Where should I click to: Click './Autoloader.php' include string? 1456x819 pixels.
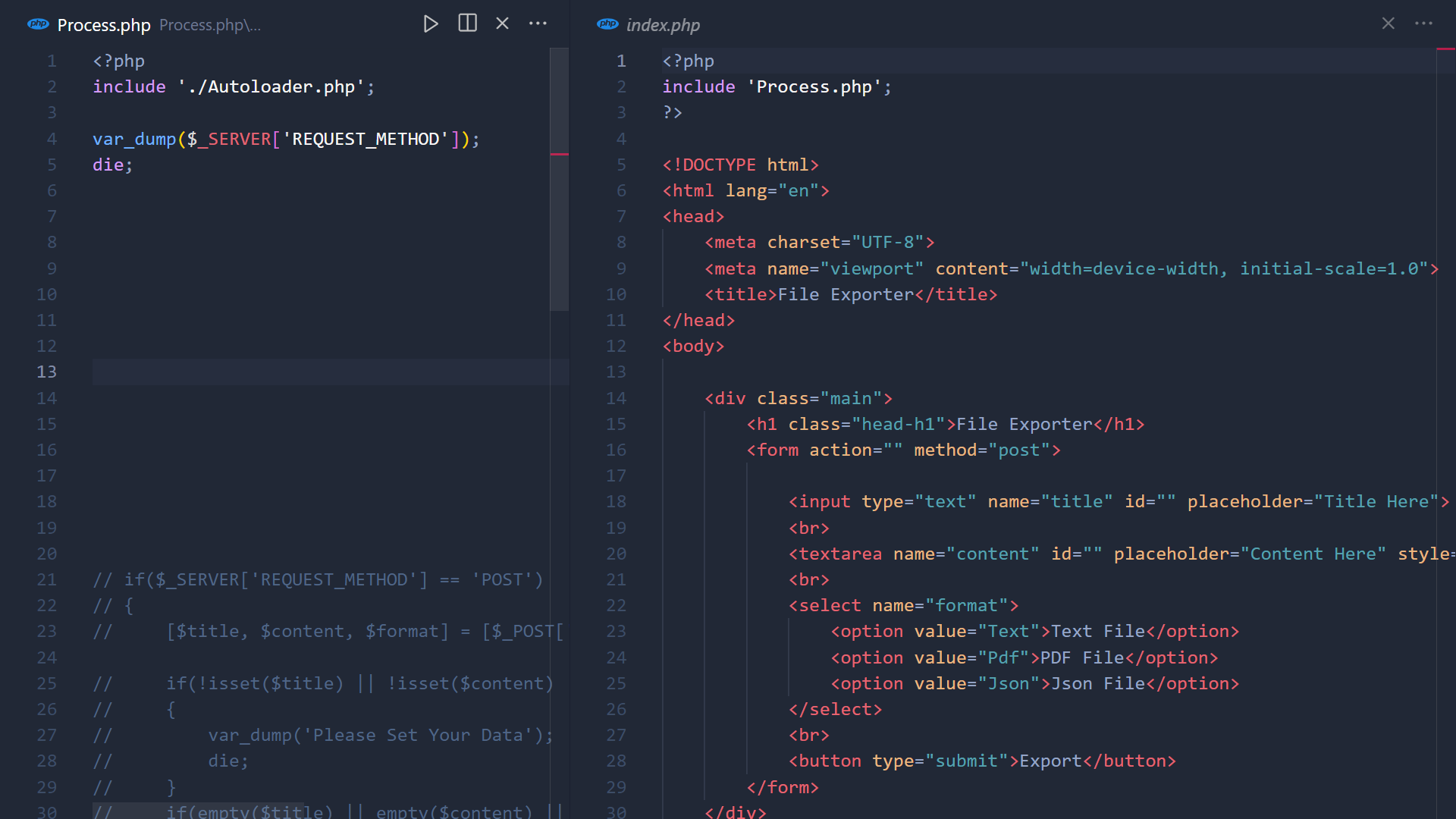[x=271, y=87]
